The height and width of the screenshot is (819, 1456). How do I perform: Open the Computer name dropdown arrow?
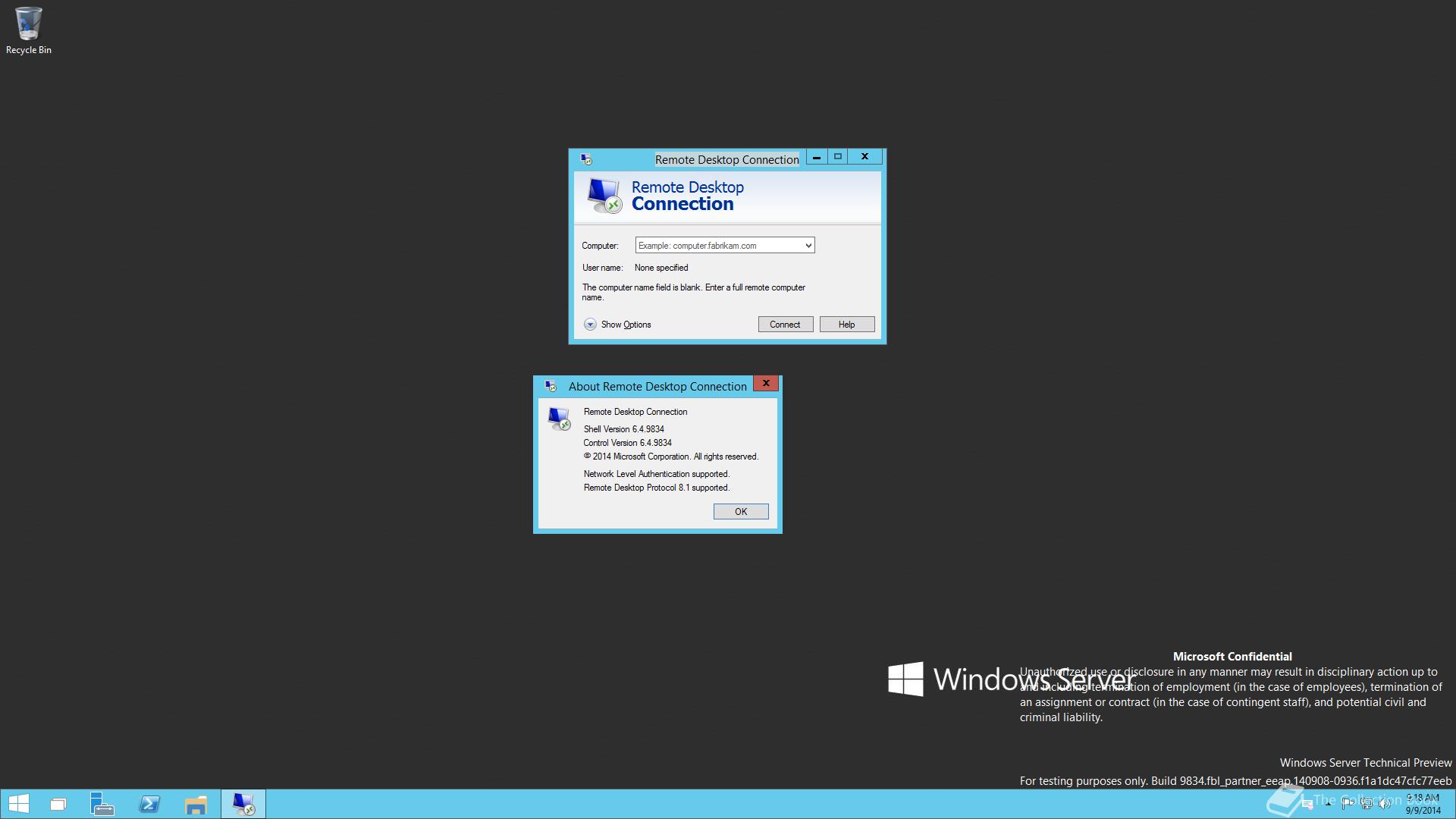click(808, 246)
